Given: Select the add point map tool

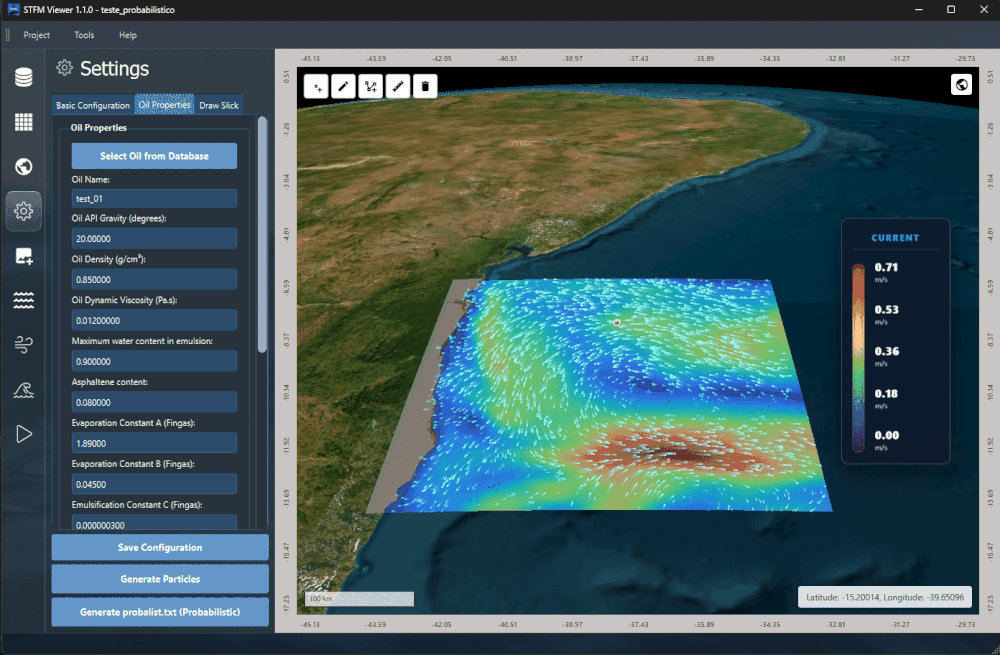Looking at the screenshot, I should [316, 86].
